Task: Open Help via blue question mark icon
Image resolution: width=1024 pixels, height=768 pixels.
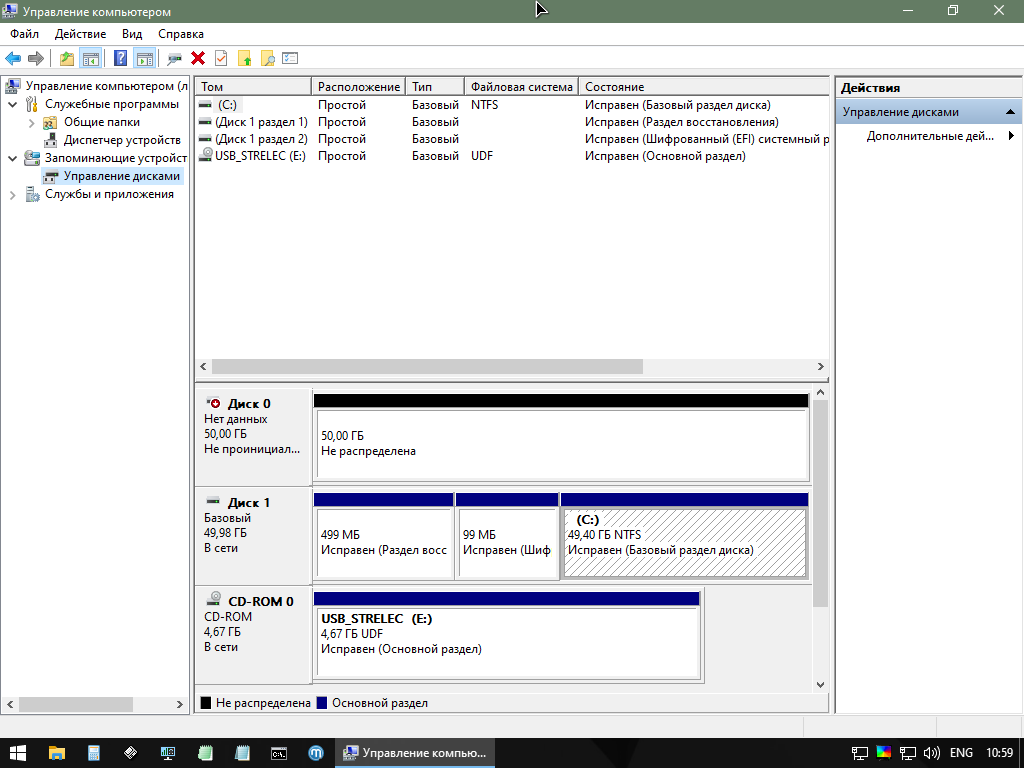Action: coord(121,59)
